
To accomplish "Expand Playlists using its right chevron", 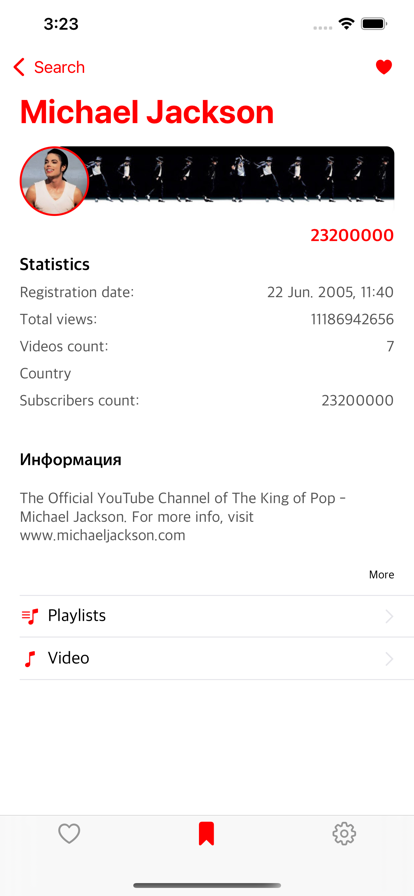I will click(389, 616).
